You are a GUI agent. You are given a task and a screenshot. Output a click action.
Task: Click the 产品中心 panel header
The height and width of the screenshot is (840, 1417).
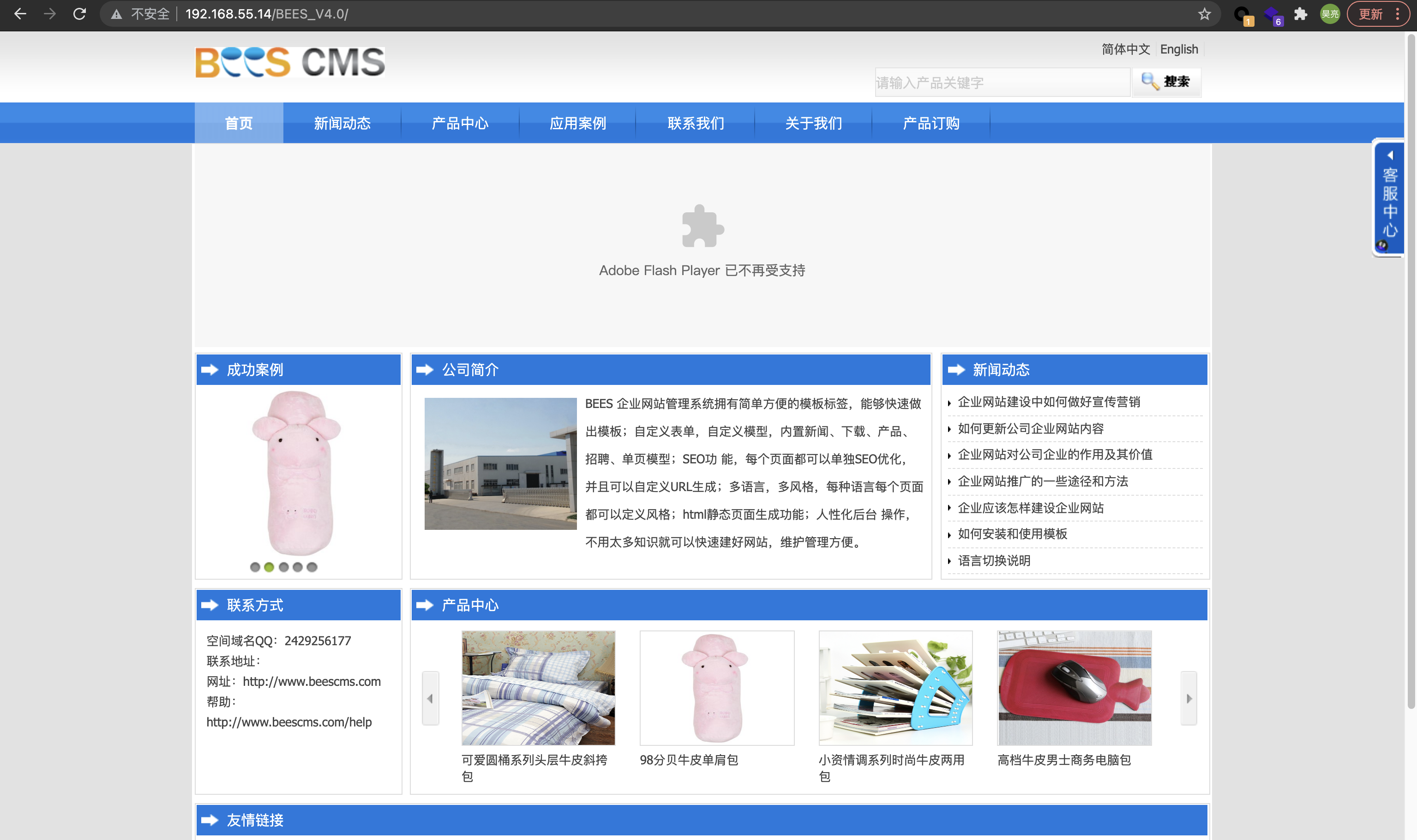[x=809, y=605]
